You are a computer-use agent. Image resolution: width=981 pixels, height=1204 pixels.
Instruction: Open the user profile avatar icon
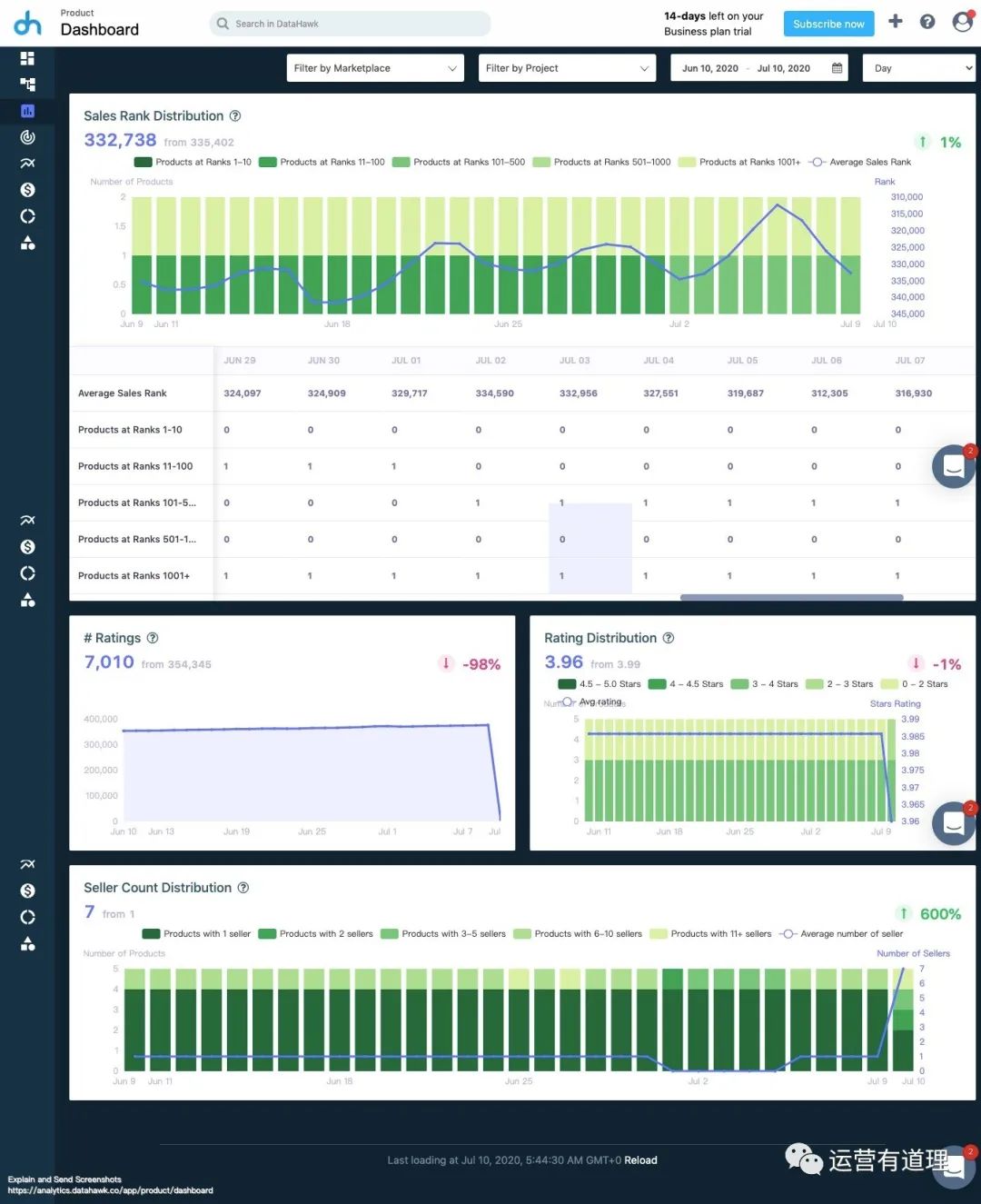962,22
